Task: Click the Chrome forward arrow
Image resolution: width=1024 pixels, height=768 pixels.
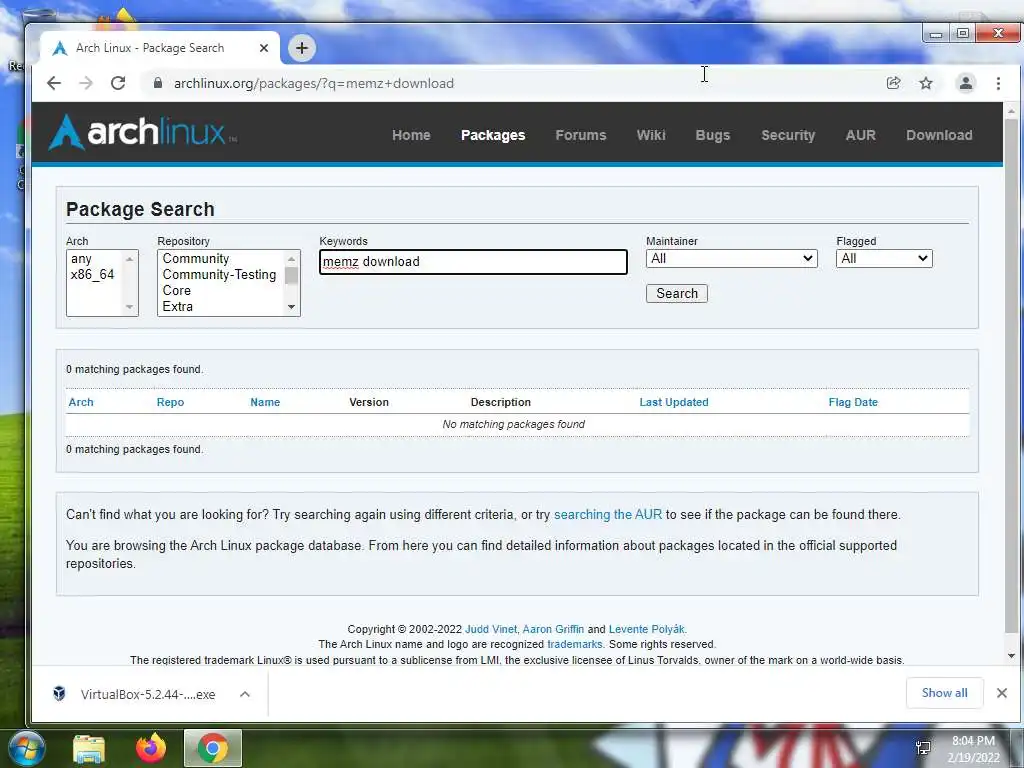Action: point(86,83)
